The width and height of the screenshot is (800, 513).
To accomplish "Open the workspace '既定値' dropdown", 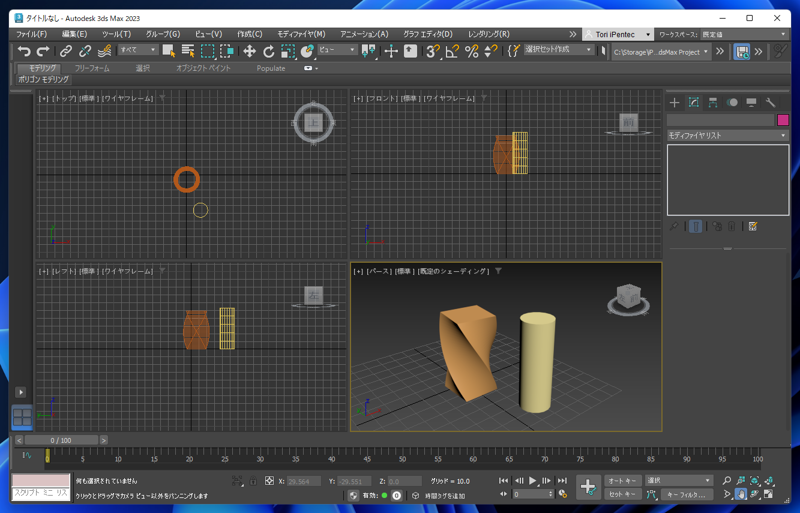I will tap(744, 34).
